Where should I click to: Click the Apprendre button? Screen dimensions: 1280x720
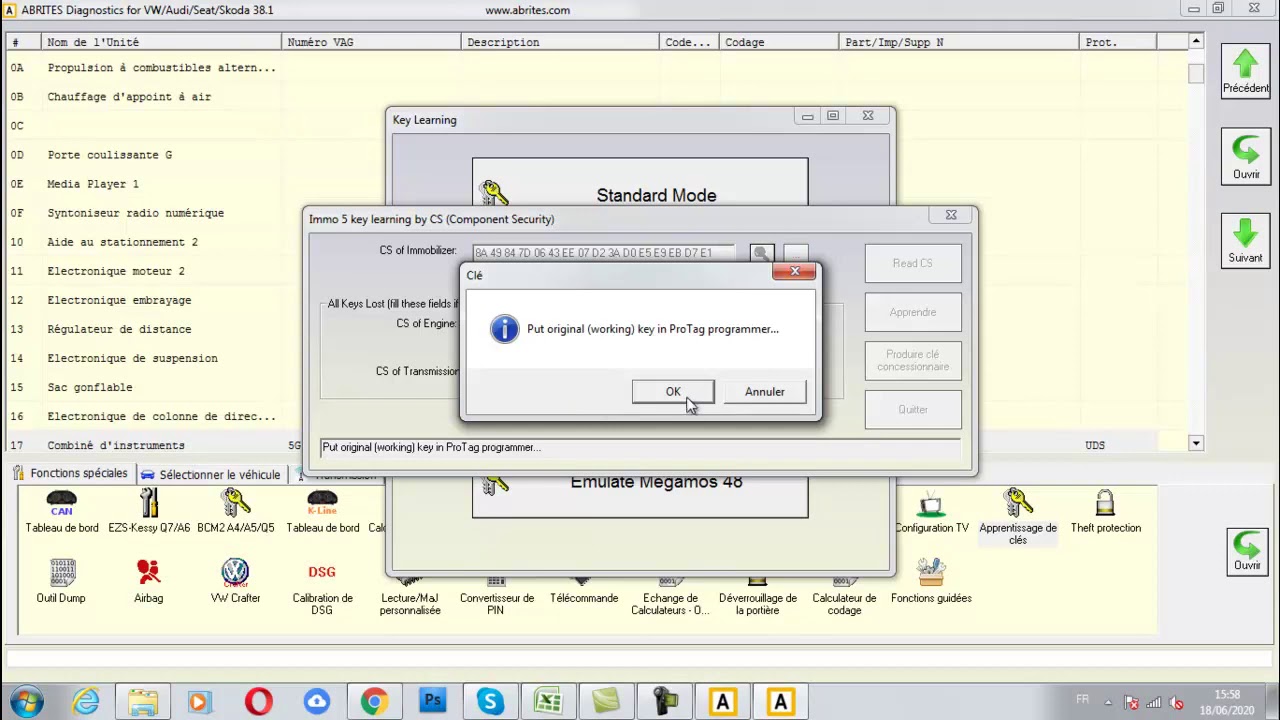click(x=912, y=312)
